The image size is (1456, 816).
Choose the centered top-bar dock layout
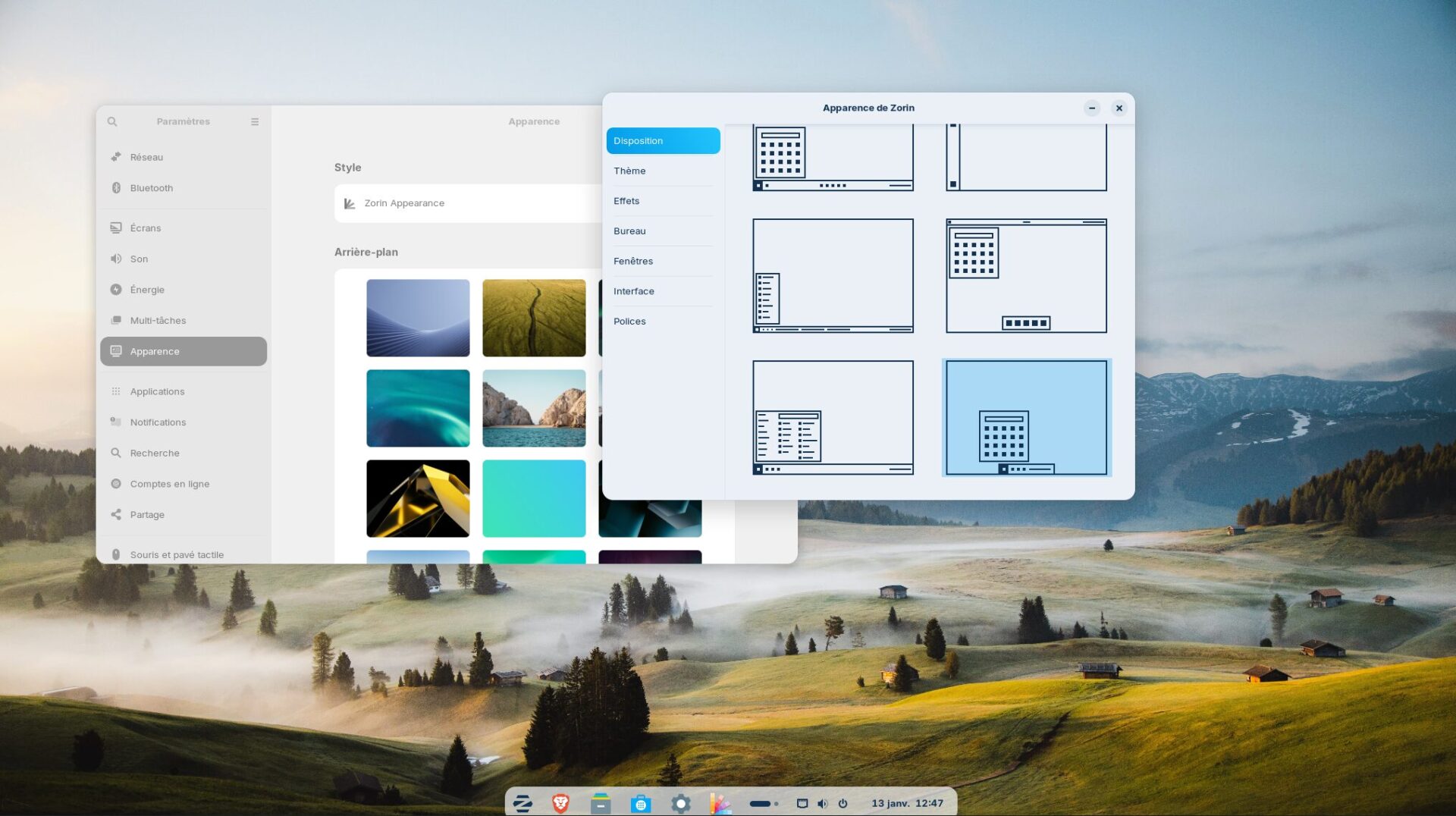pyautogui.click(x=1026, y=276)
